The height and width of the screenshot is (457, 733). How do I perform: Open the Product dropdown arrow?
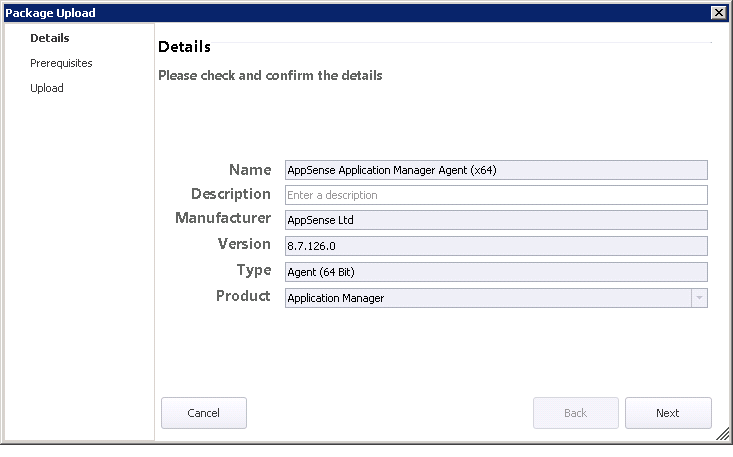(699, 298)
